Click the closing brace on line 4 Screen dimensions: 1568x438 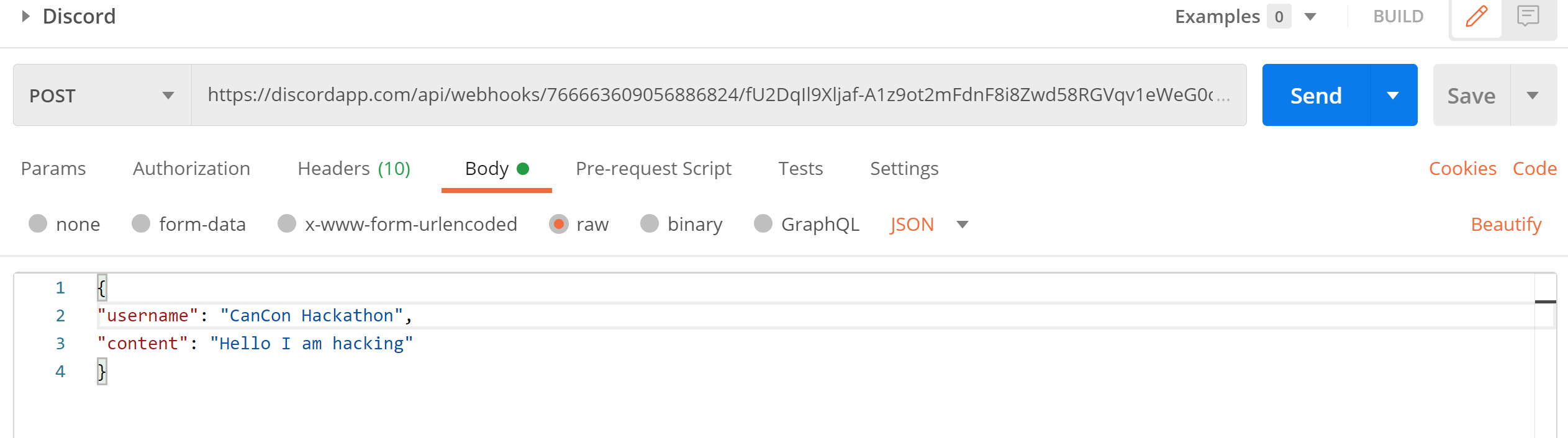click(102, 372)
